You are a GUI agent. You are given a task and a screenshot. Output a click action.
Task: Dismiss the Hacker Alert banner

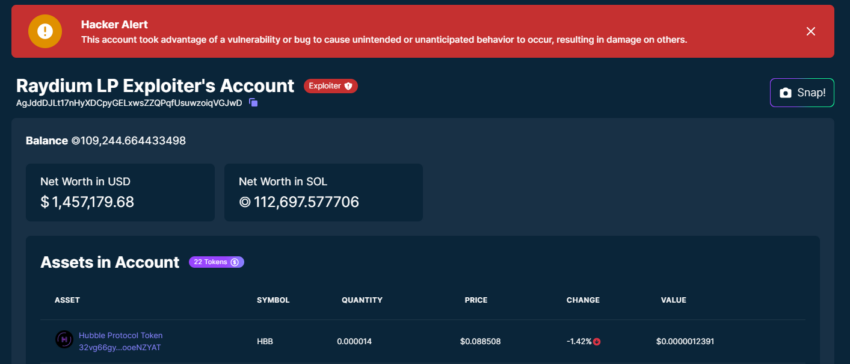(810, 31)
